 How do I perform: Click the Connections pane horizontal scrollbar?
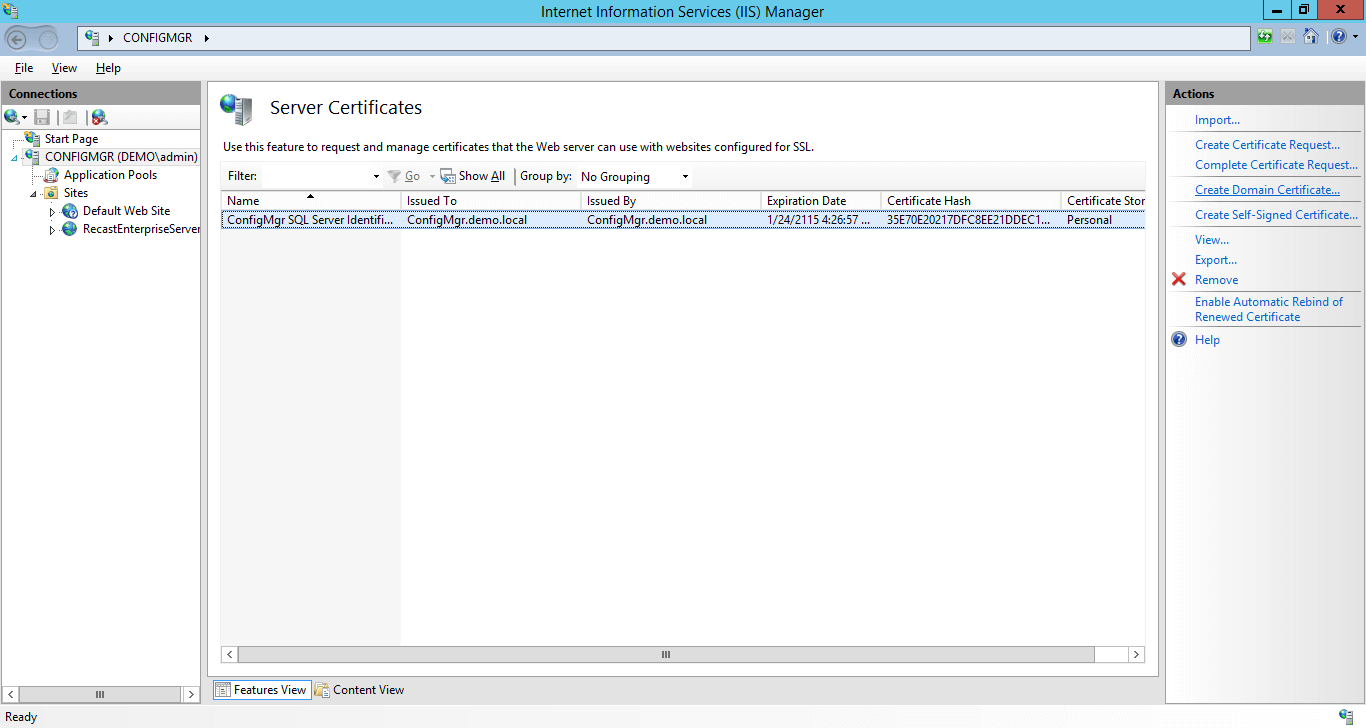click(x=99, y=694)
